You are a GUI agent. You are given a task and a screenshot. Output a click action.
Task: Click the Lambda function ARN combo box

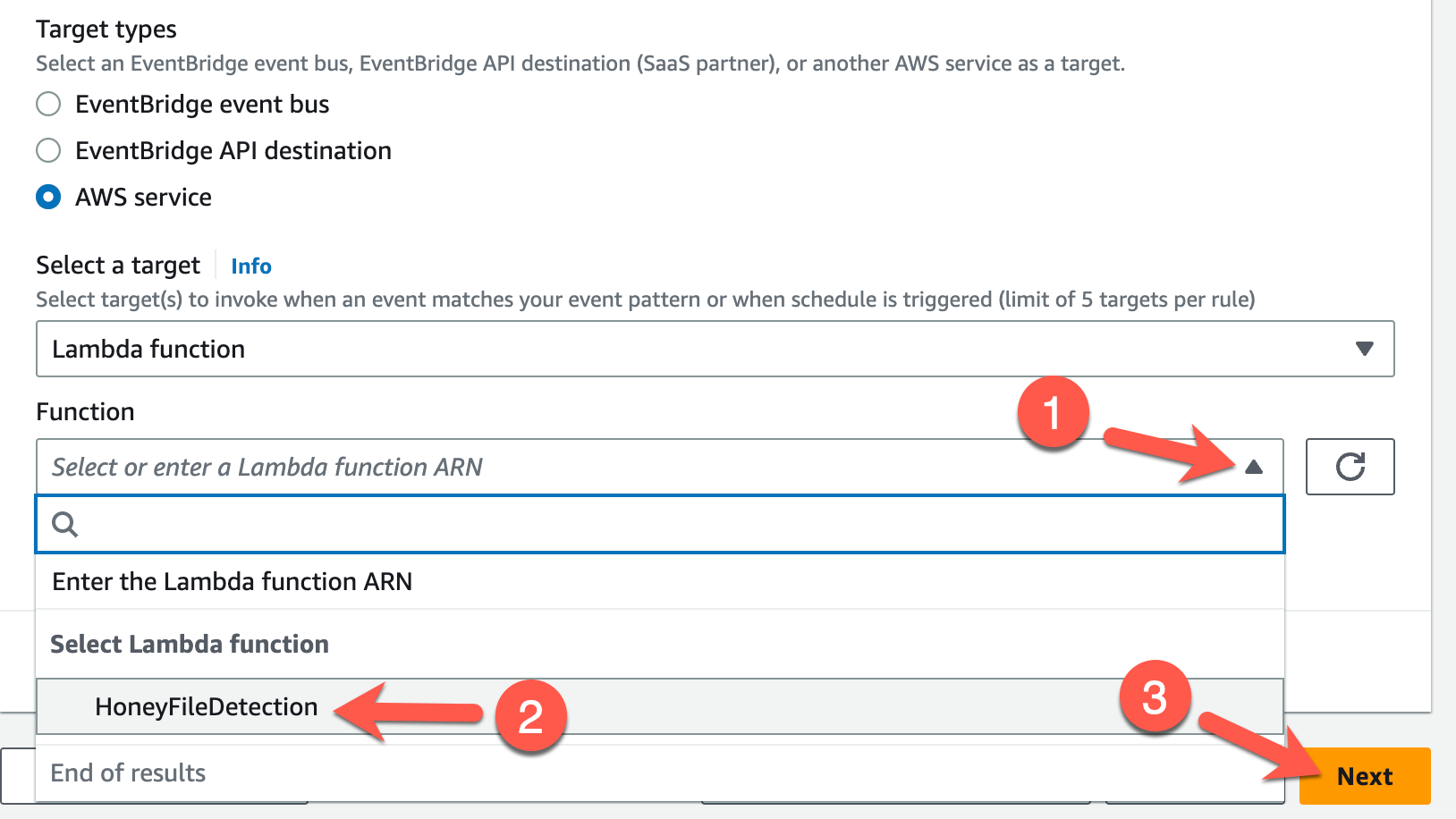coord(626,467)
